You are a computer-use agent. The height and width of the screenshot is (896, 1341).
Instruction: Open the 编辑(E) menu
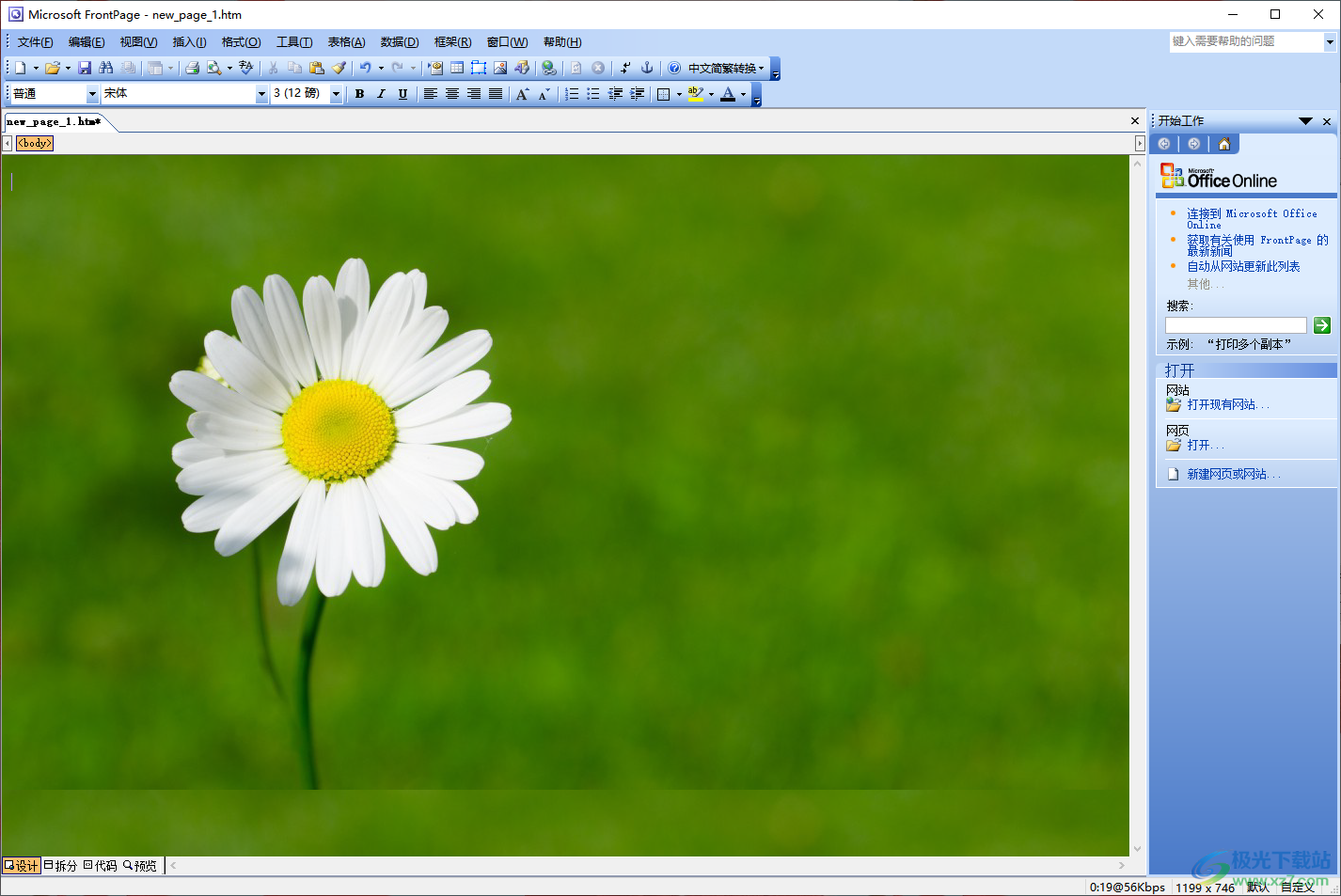[87, 42]
